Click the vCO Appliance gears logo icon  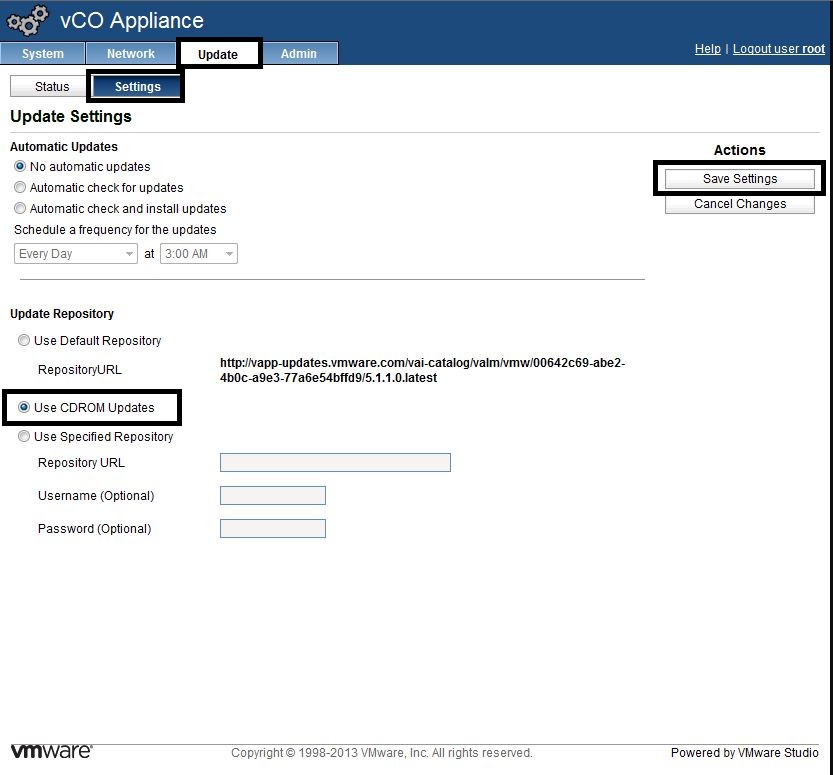[28, 20]
